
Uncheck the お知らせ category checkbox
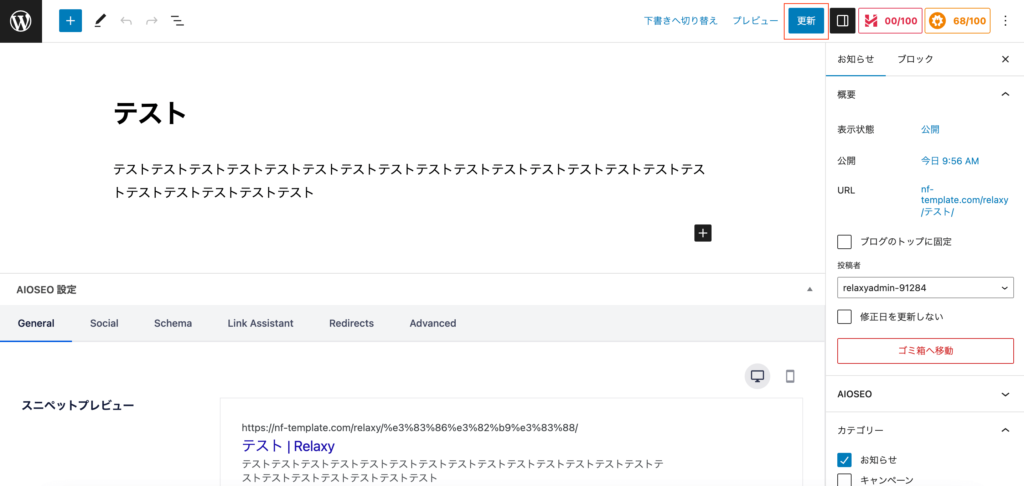pyautogui.click(x=844, y=459)
